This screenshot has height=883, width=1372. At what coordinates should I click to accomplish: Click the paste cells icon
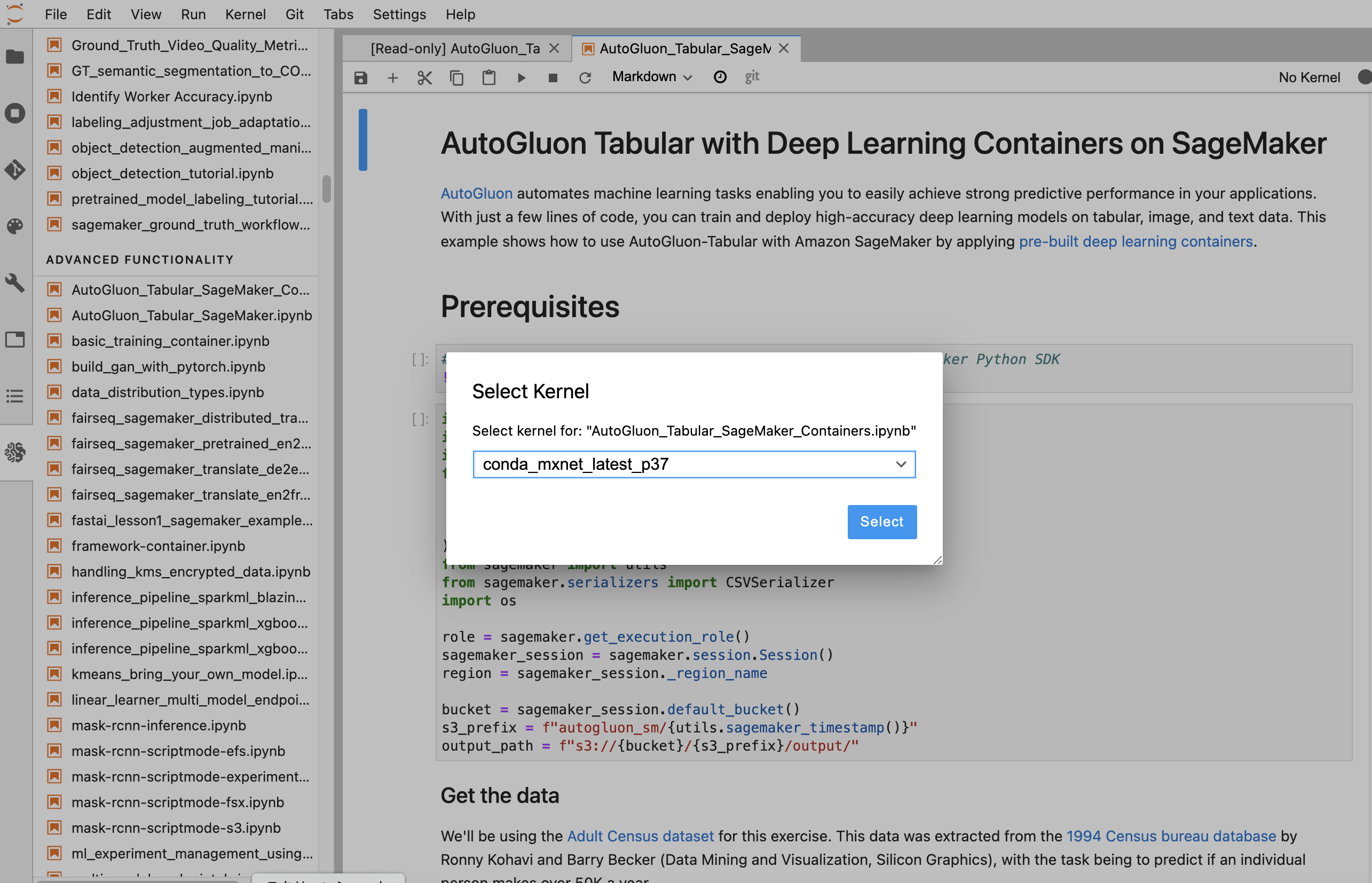[488, 77]
